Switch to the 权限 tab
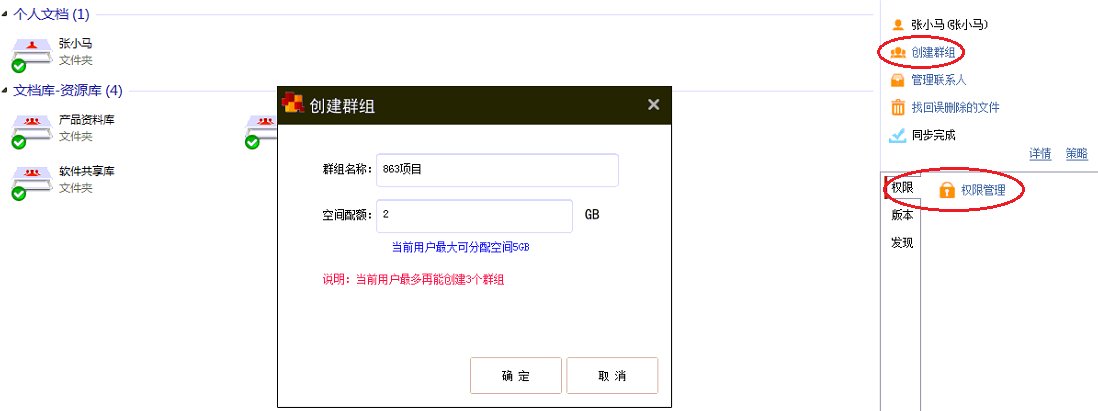Screen dimensions: 1098x411 coord(902,188)
